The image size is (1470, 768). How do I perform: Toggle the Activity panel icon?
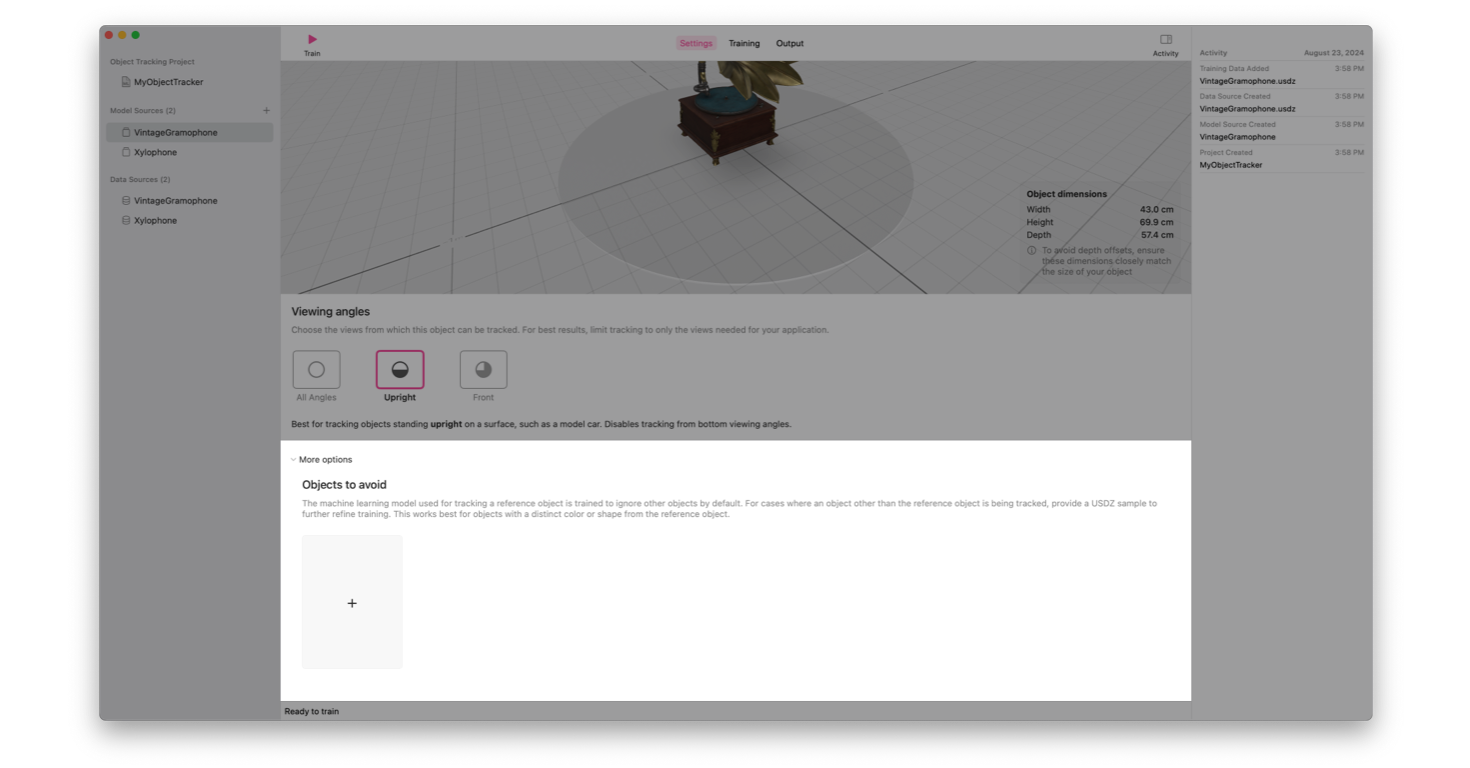point(1165,40)
